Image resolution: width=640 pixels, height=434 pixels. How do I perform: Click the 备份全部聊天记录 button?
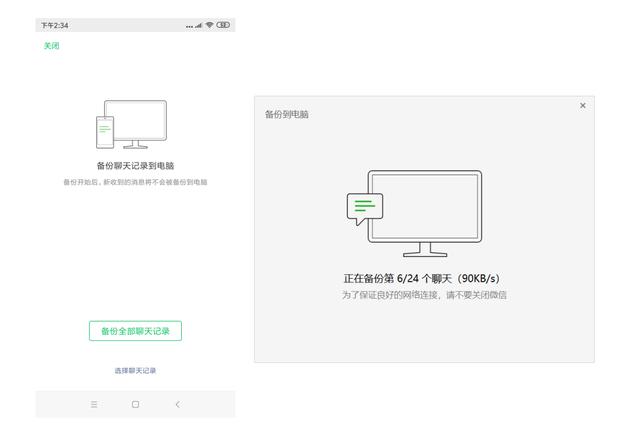pyautogui.click(x=135, y=331)
